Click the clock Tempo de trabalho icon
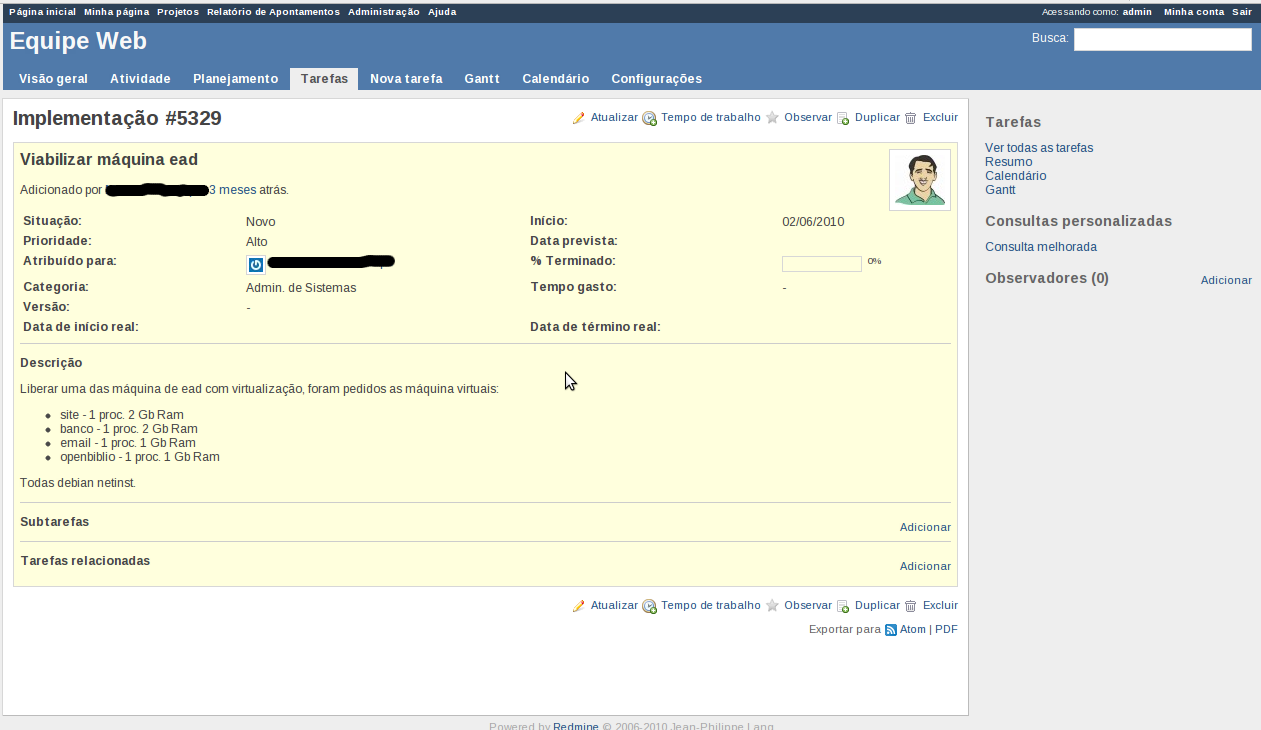Screen dimensions: 1261x730 [649, 118]
